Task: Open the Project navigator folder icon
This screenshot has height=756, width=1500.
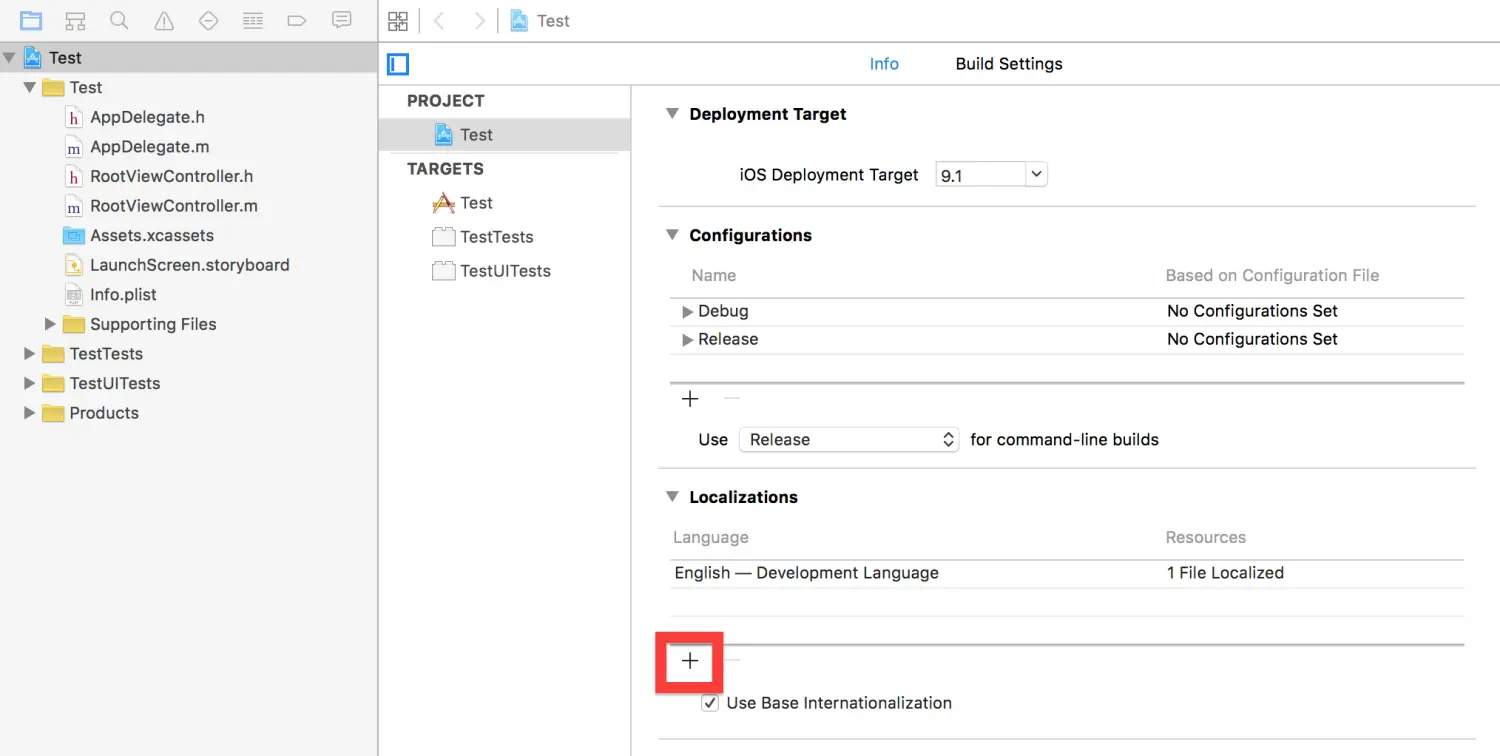Action: (x=31, y=20)
